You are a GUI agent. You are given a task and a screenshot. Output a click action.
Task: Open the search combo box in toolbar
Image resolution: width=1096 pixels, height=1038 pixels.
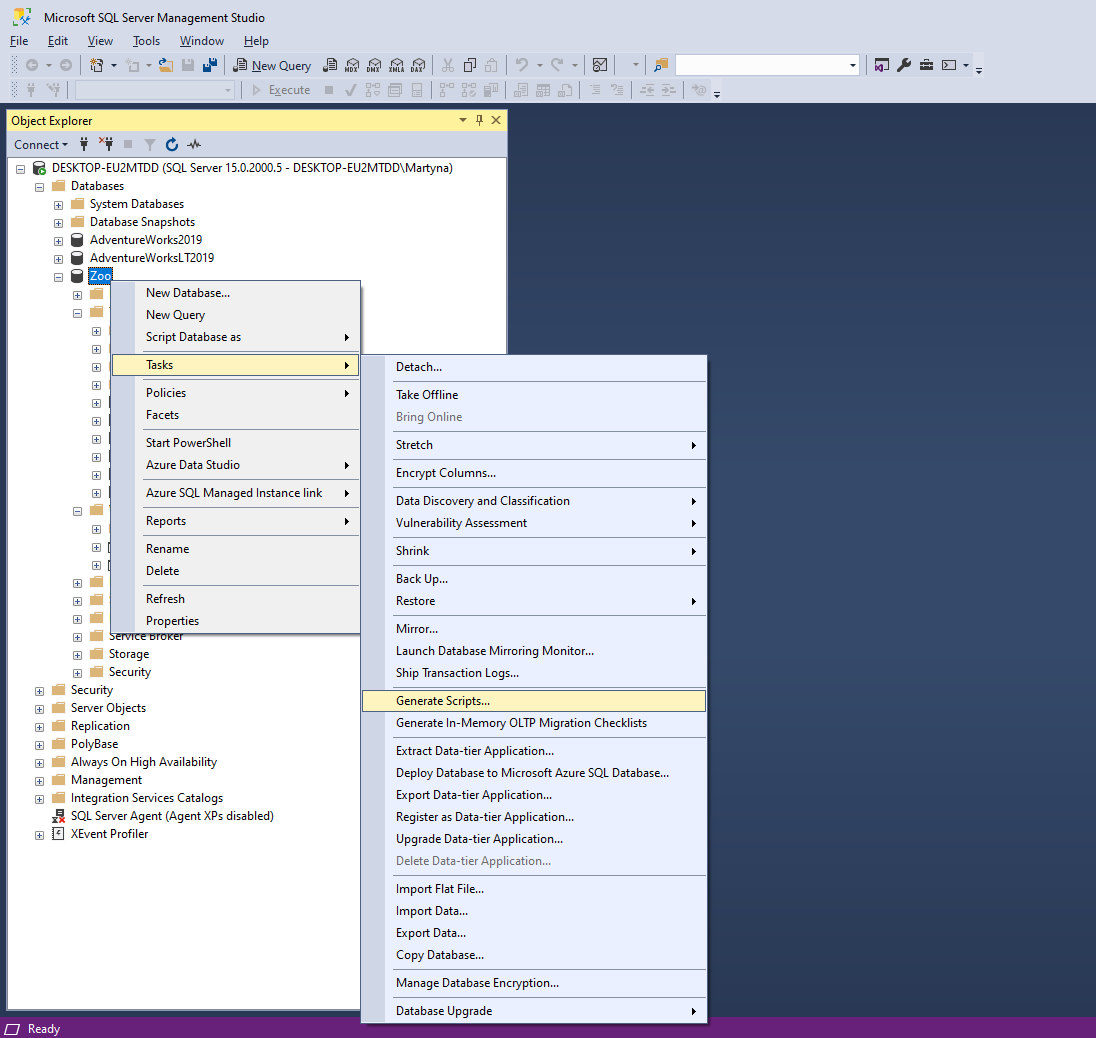(x=853, y=65)
